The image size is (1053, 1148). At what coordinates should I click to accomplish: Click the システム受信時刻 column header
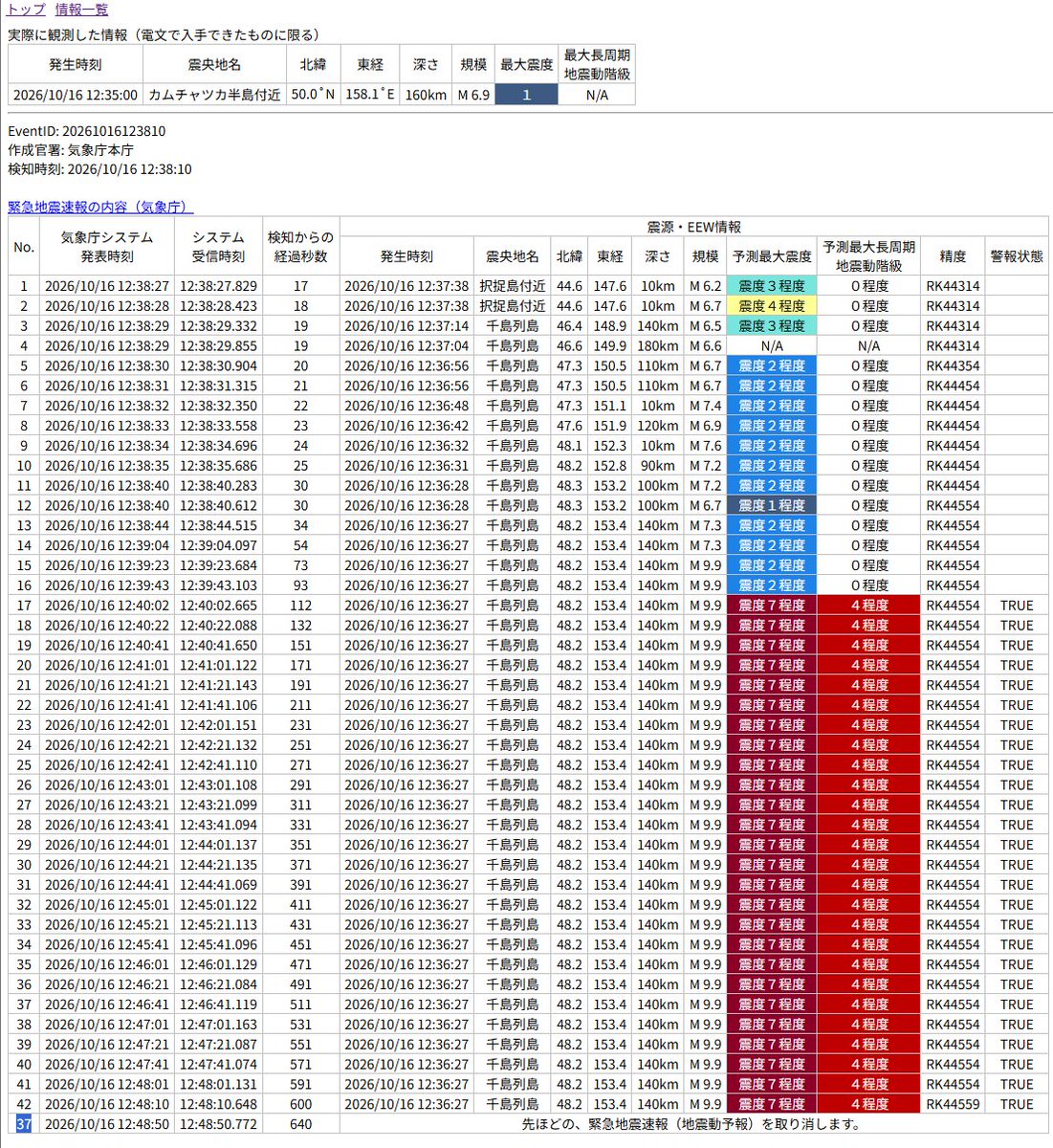tap(218, 247)
